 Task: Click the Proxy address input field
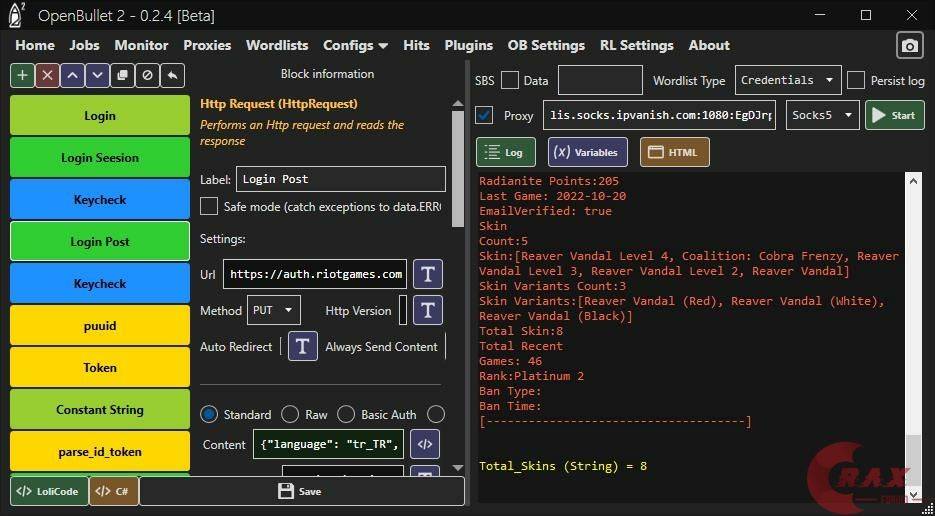click(x=660, y=116)
